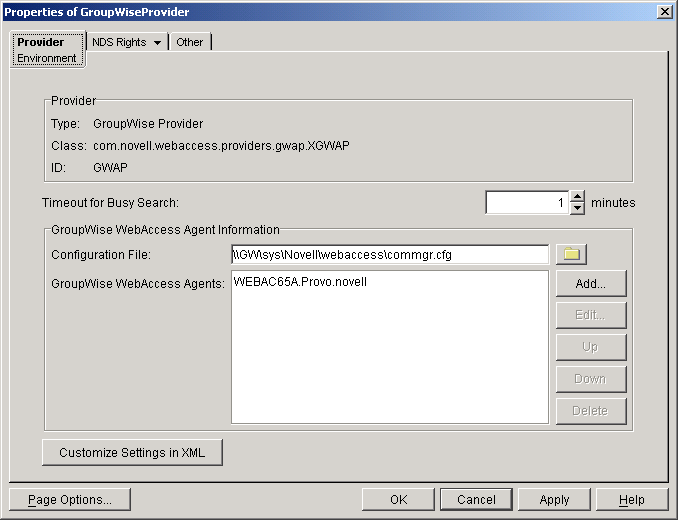Click the class name com.novell.webaccess.providers.gwap.XGWAP

tap(221, 146)
